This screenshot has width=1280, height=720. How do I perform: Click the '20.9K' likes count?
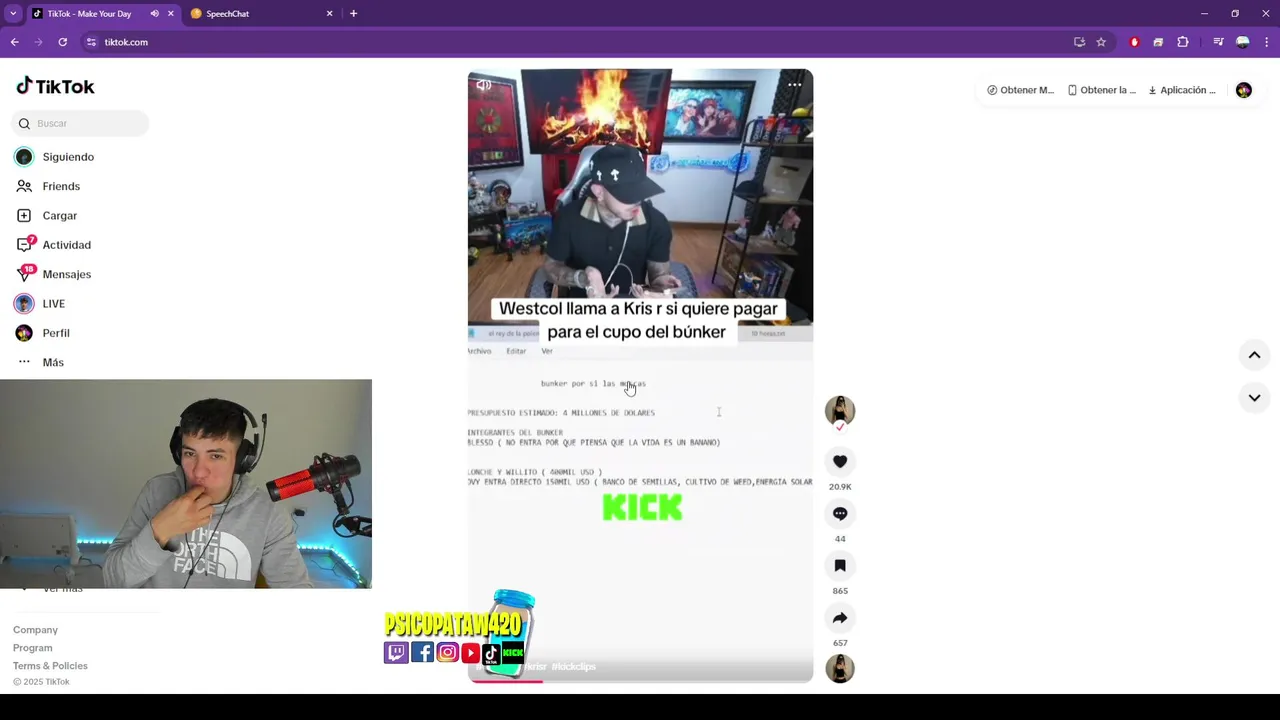click(840, 487)
